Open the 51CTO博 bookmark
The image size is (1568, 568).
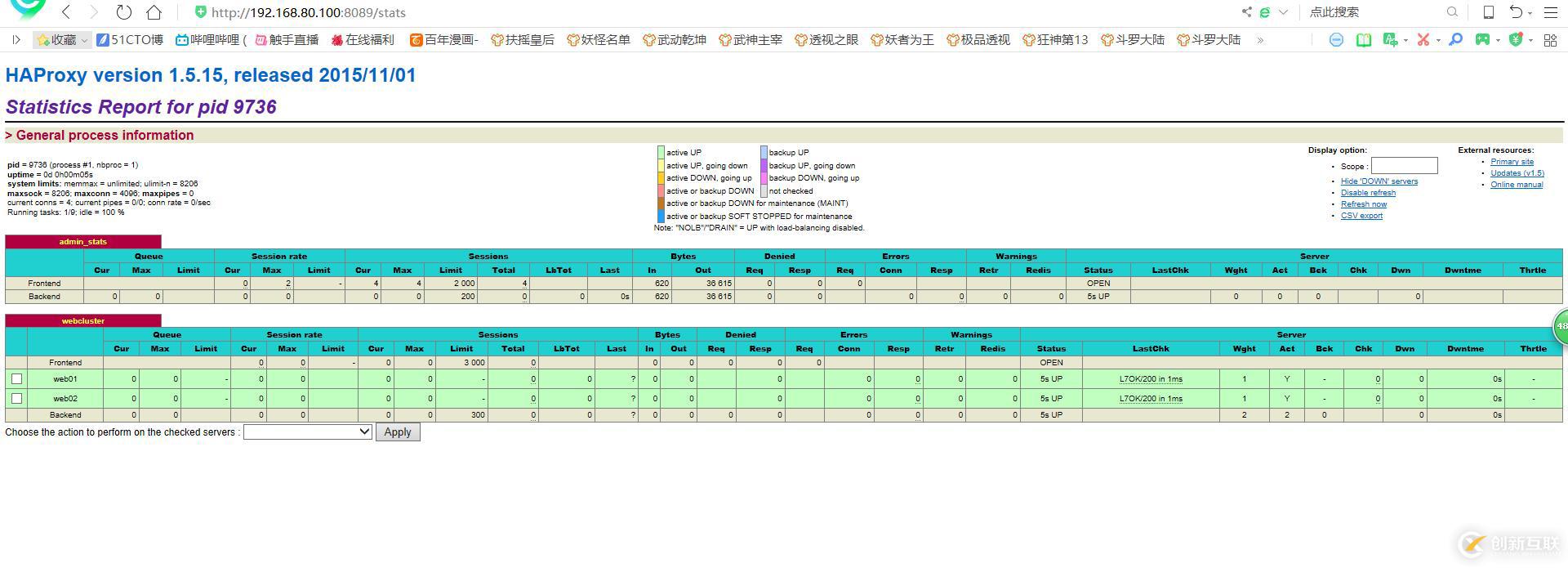click(x=130, y=39)
